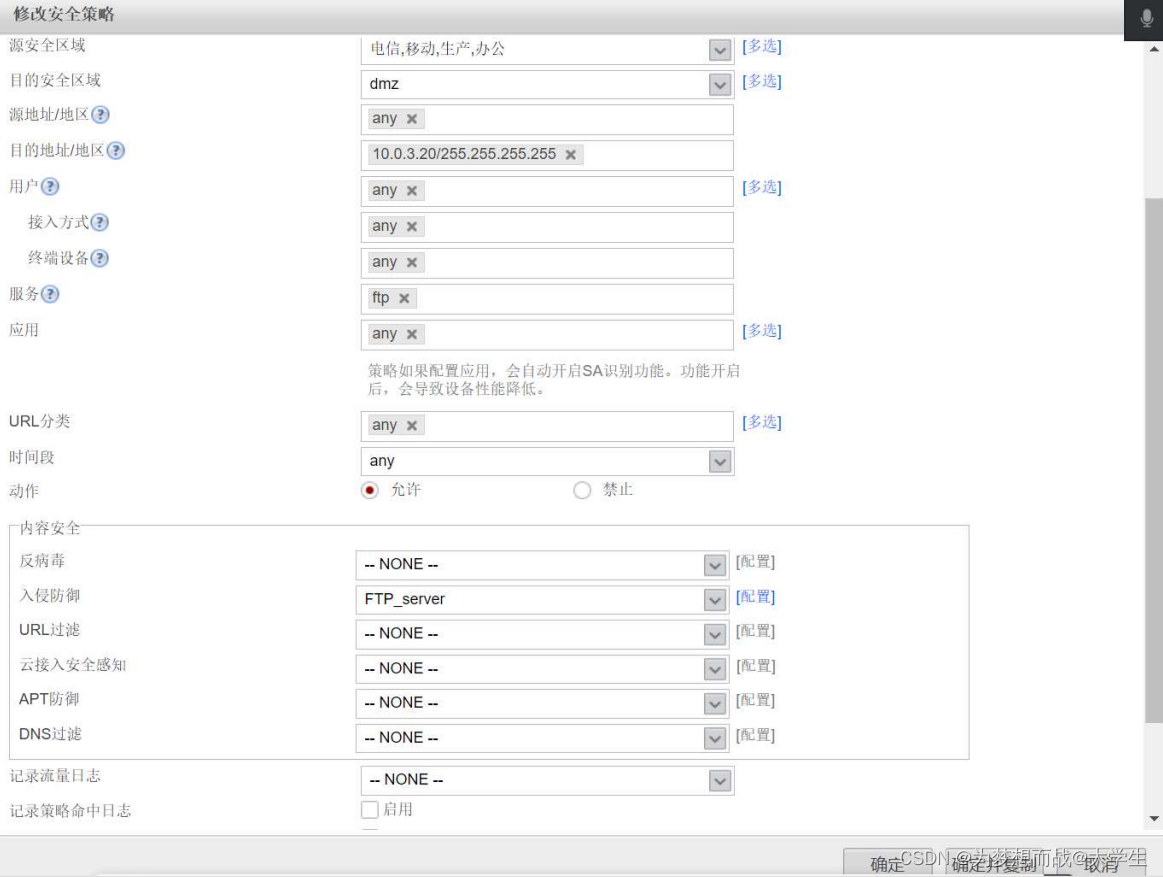Viewport: 1163px width, 877px height.
Task: Open the 时间段 dropdown
Action: (718, 461)
